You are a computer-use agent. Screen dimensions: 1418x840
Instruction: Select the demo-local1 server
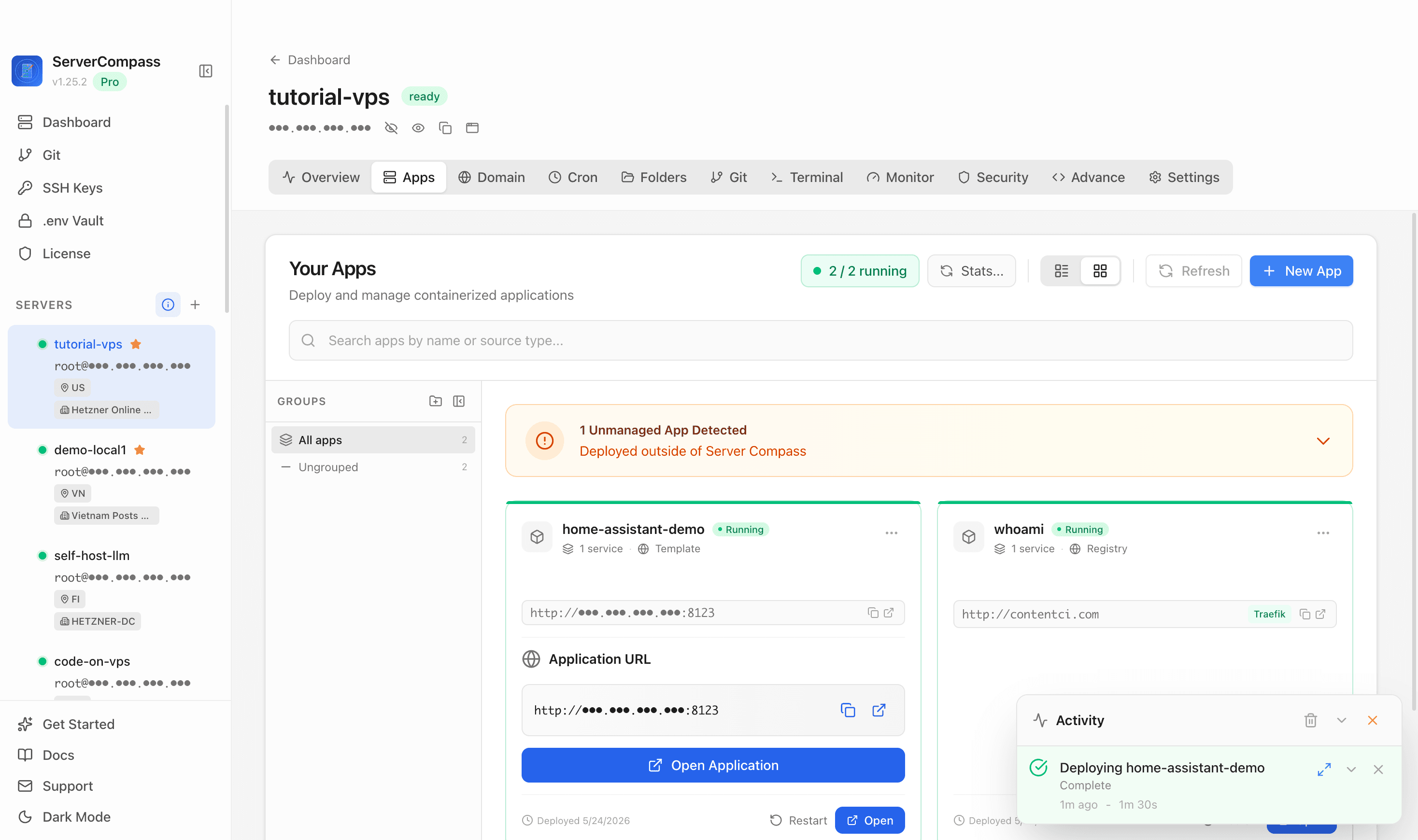coord(112,483)
